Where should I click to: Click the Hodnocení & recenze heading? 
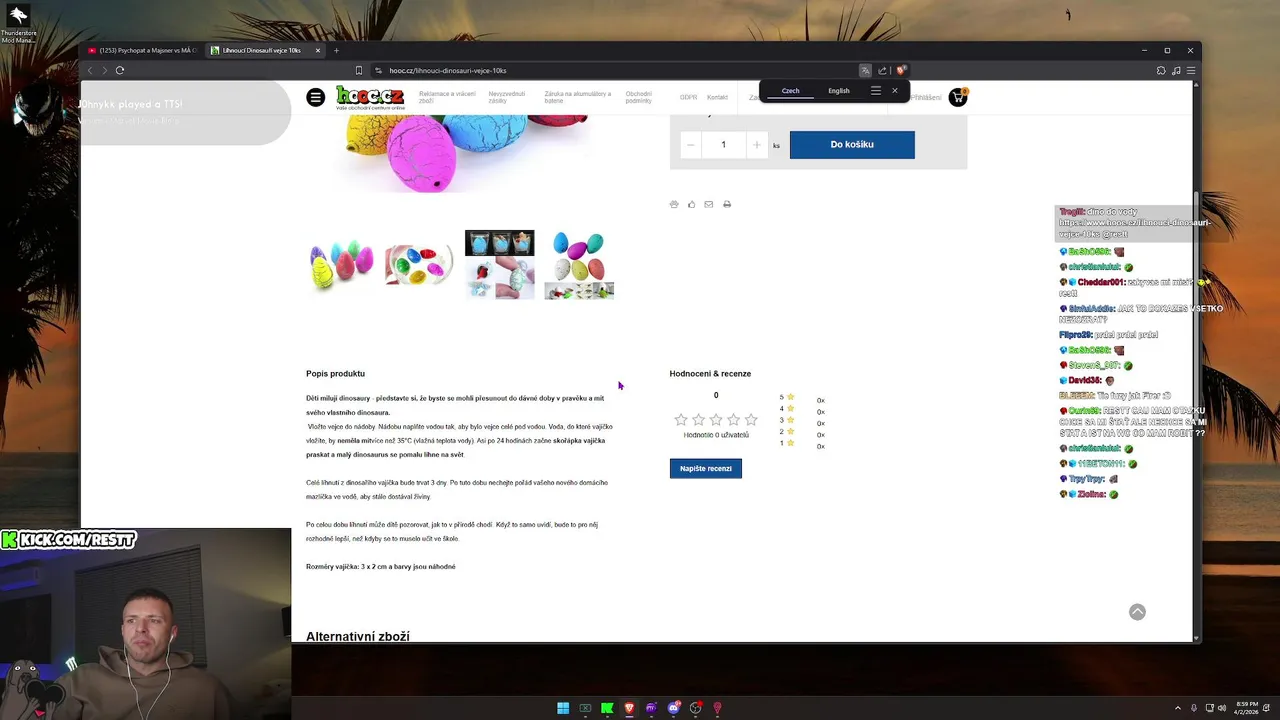(x=710, y=374)
